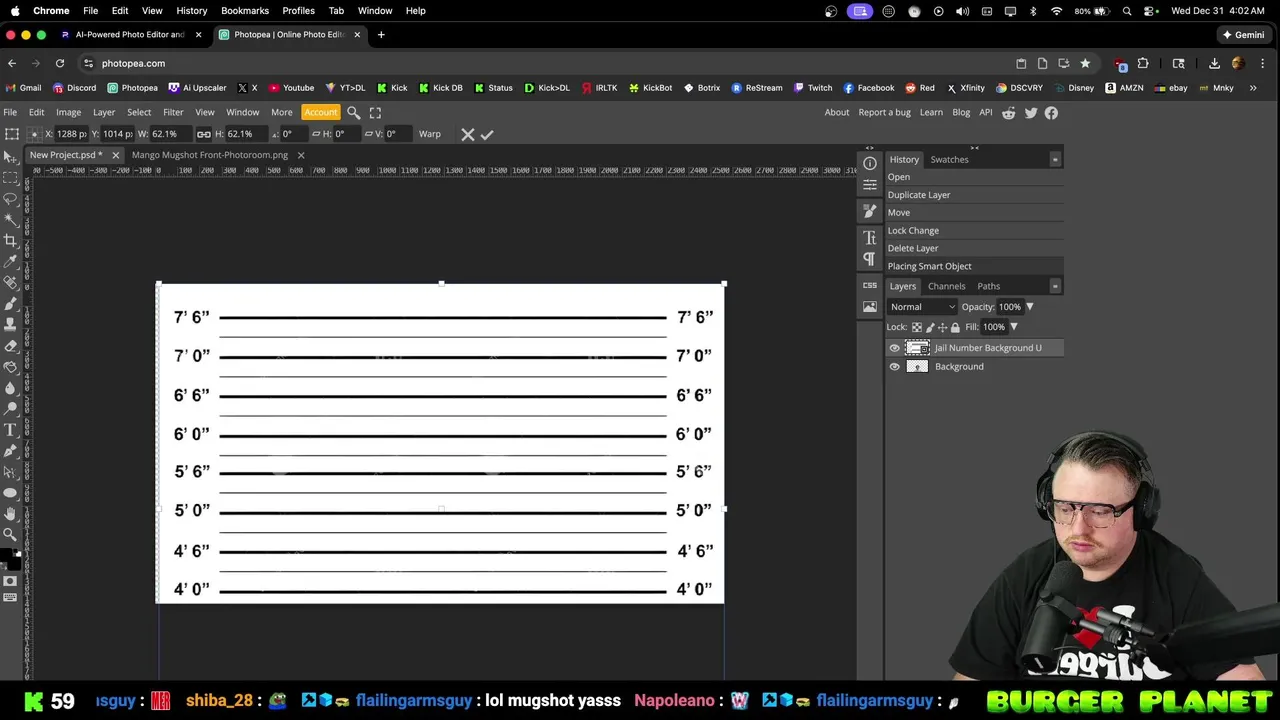This screenshot has width=1280, height=720.
Task: Open the Opacity slider arrow
Action: click(1029, 307)
